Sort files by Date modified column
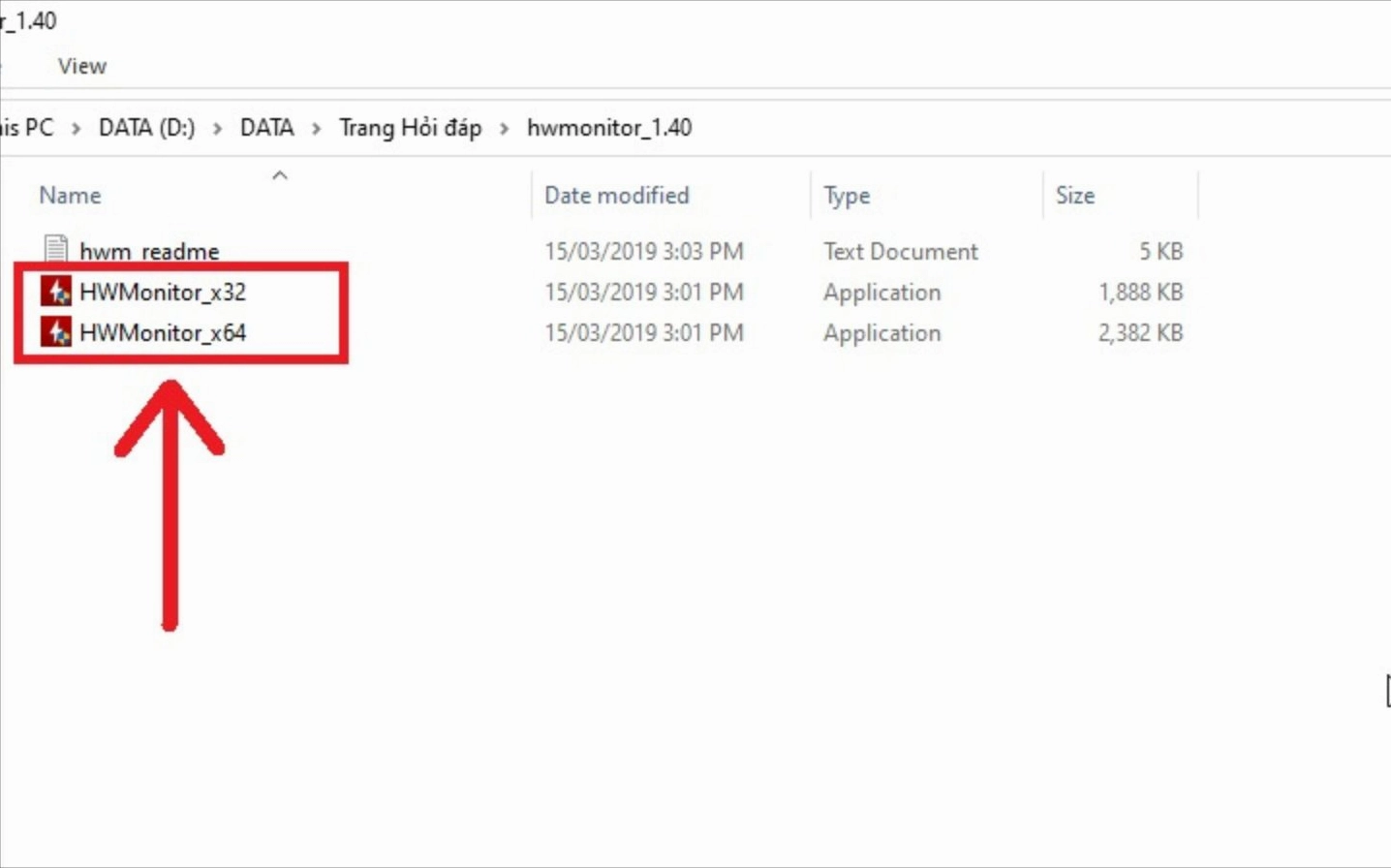Image resolution: width=1391 pixels, height=868 pixels. (616, 195)
